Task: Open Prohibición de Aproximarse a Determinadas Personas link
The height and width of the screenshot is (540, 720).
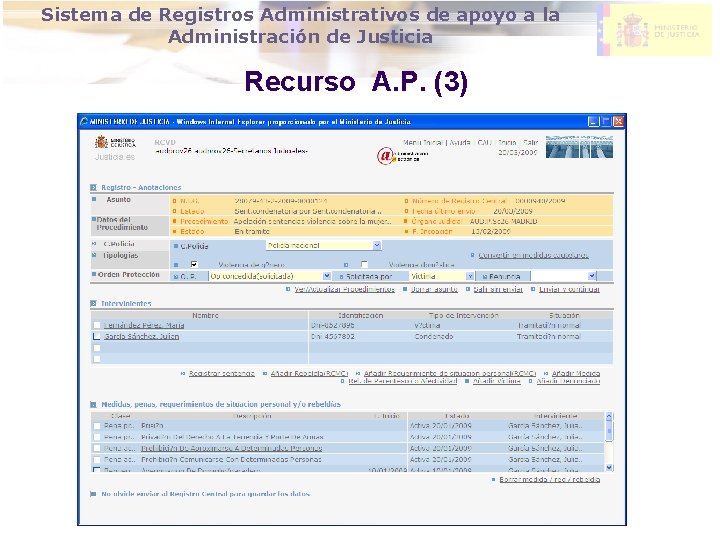Action: point(231,448)
